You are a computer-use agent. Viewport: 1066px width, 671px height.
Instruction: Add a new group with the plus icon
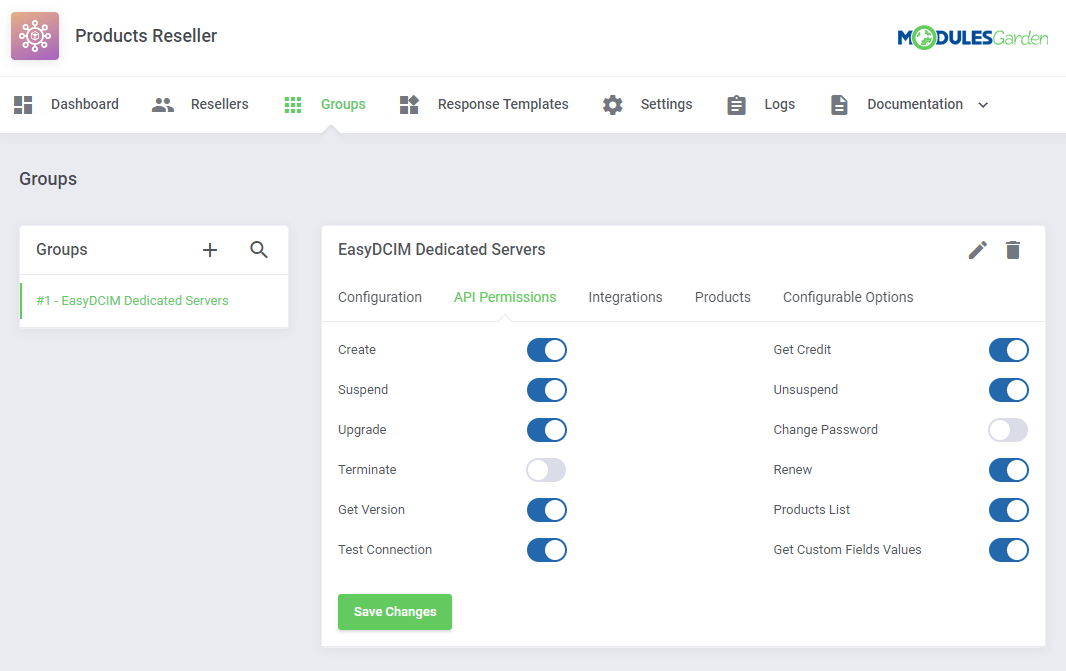coord(209,250)
